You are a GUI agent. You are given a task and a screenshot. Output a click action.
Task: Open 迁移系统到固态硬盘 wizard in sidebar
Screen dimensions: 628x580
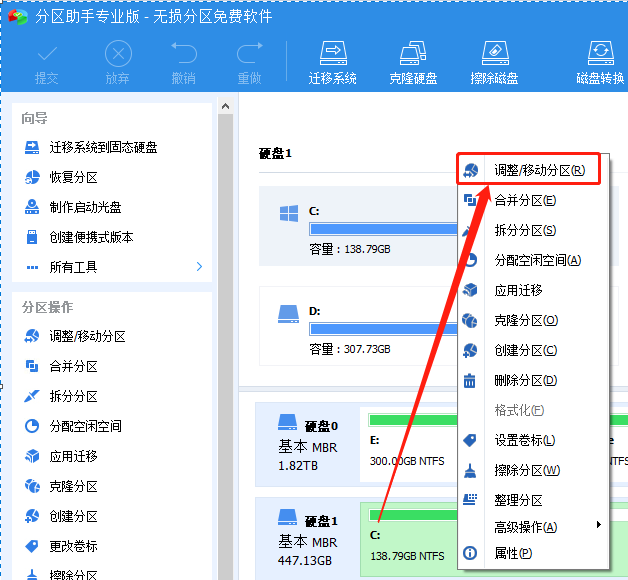91,147
